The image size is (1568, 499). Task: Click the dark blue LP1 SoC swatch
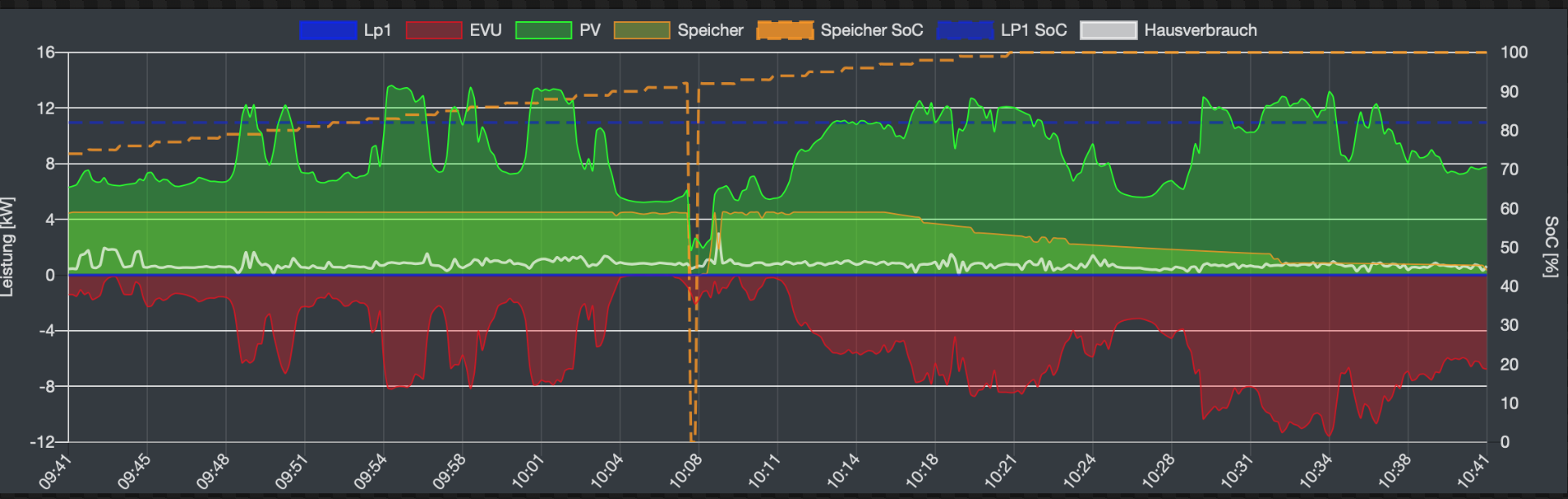click(x=965, y=30)
